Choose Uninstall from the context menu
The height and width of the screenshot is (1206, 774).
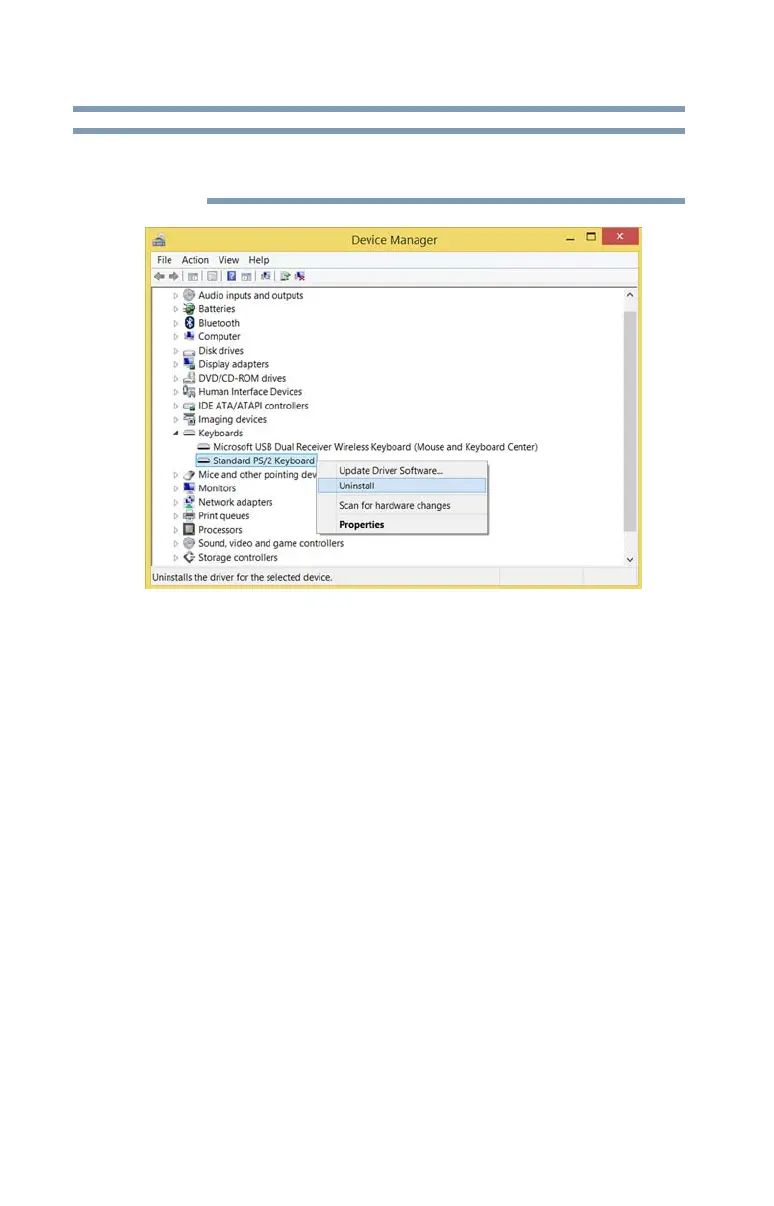(402, 485)
